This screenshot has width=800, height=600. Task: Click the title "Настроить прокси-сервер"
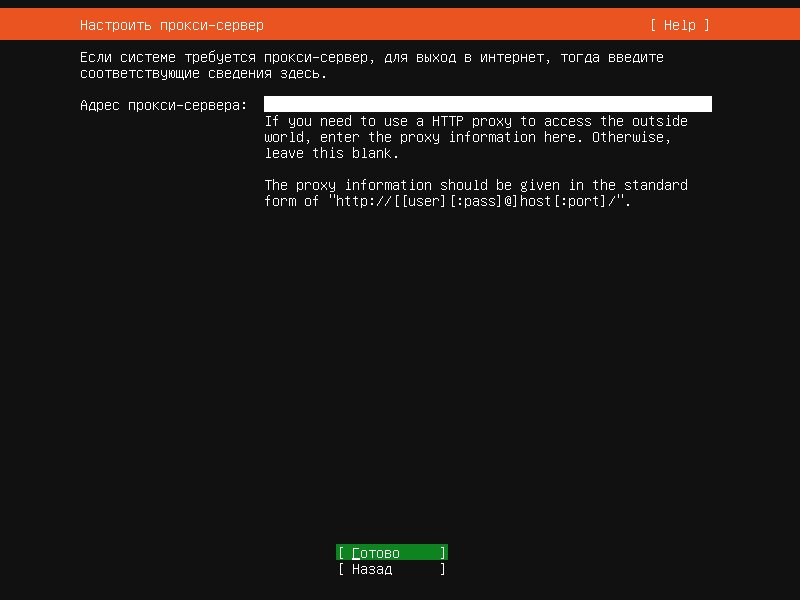(x=172, y=25)
